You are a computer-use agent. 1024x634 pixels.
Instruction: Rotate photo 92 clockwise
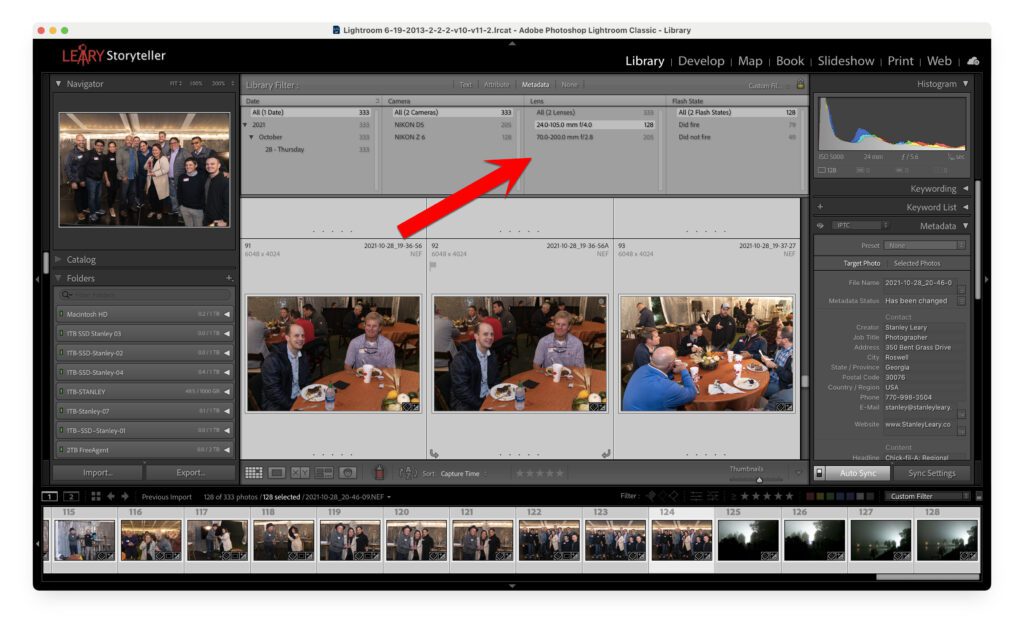coord(606,452)
